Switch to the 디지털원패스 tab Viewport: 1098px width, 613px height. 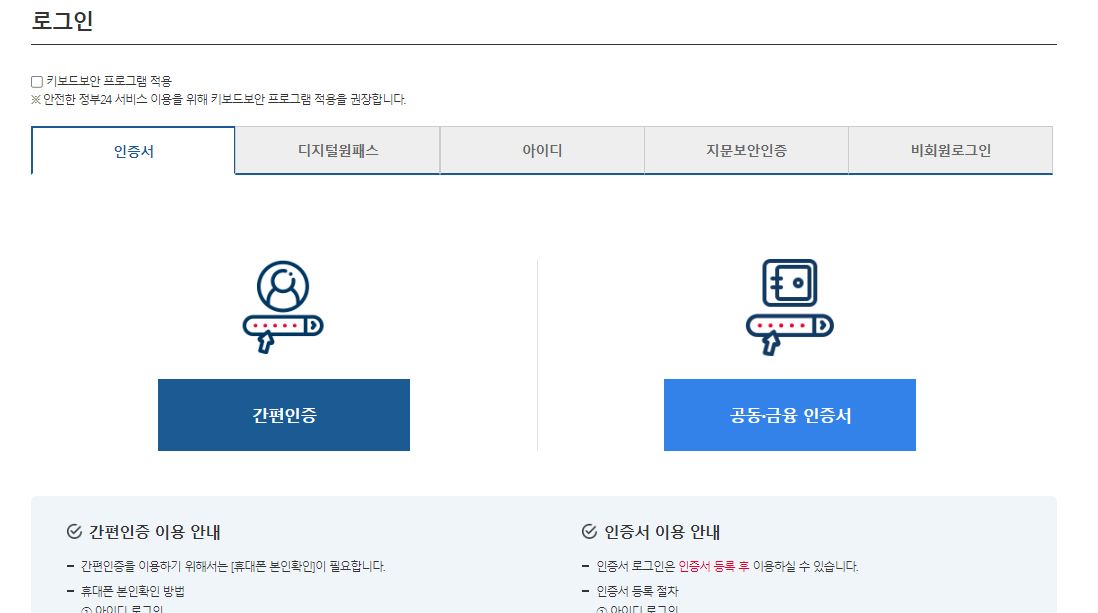click(x=337, y=149)
